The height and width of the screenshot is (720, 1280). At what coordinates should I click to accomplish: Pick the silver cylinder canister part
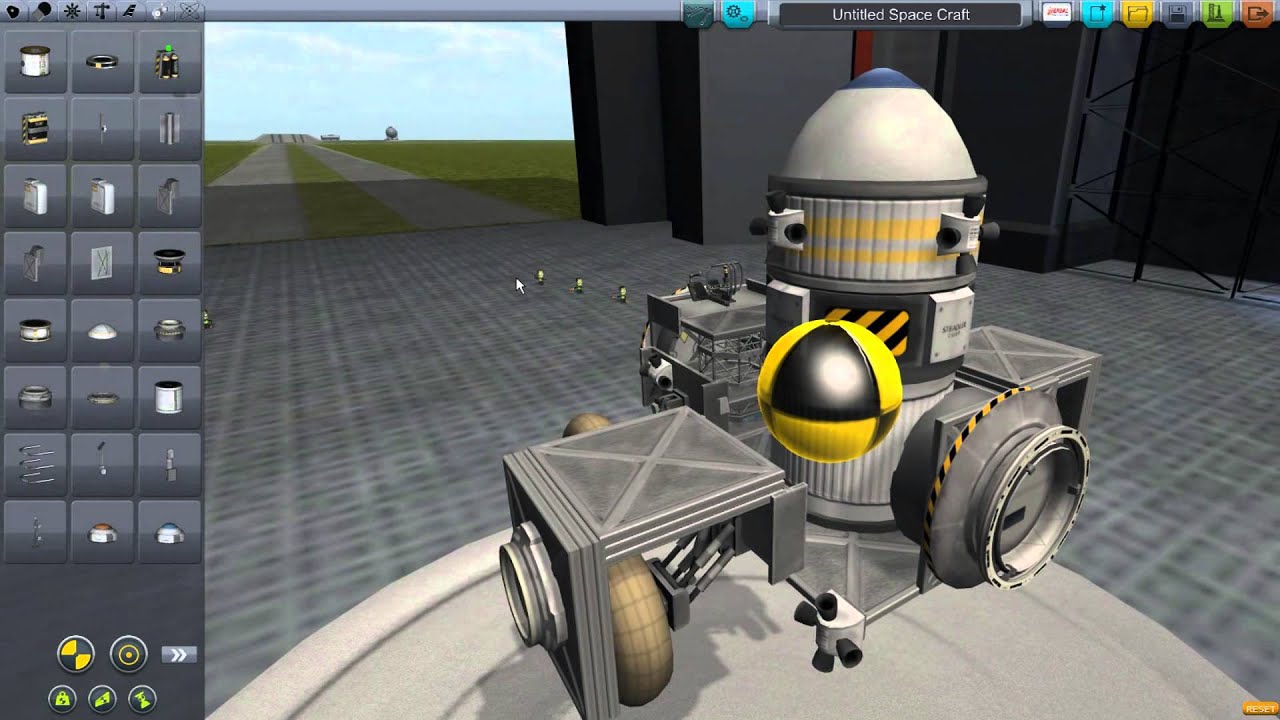click(x=169, y=397)
